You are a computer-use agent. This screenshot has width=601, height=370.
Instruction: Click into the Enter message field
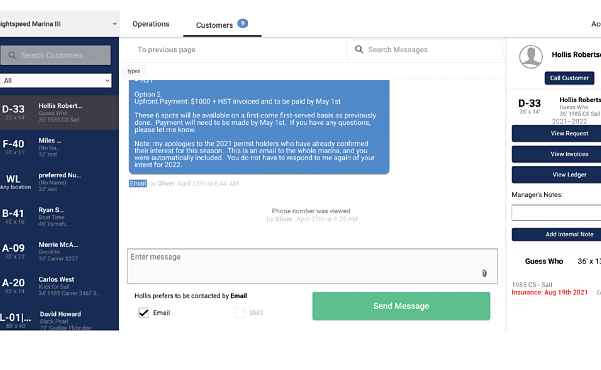click(312, 266)
